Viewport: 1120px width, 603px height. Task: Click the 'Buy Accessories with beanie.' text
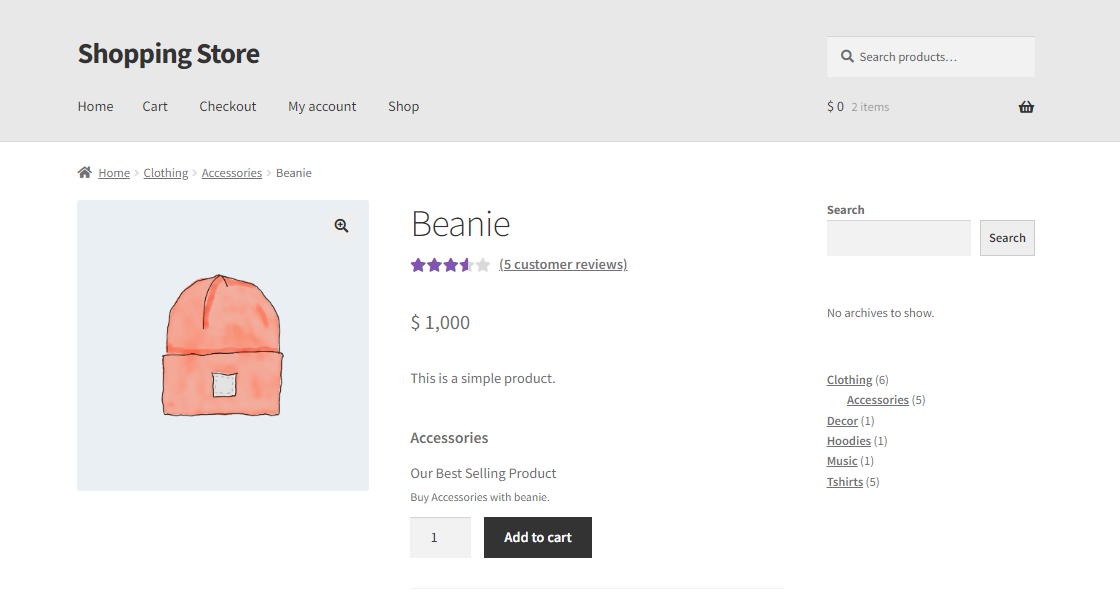[480, 497]
